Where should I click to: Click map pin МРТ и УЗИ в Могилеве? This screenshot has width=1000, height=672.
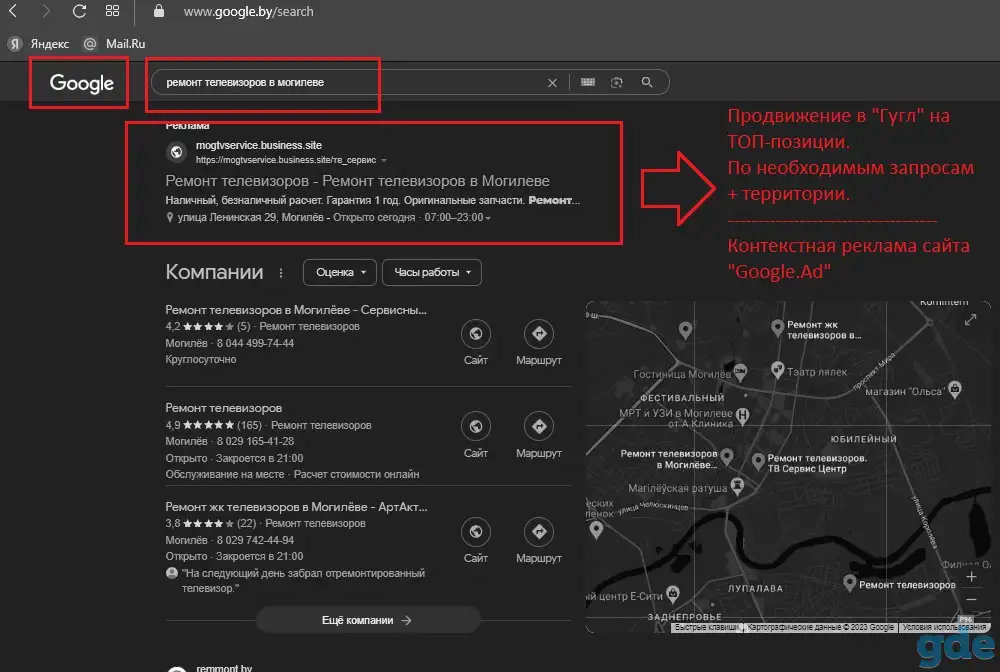[742, 416]
